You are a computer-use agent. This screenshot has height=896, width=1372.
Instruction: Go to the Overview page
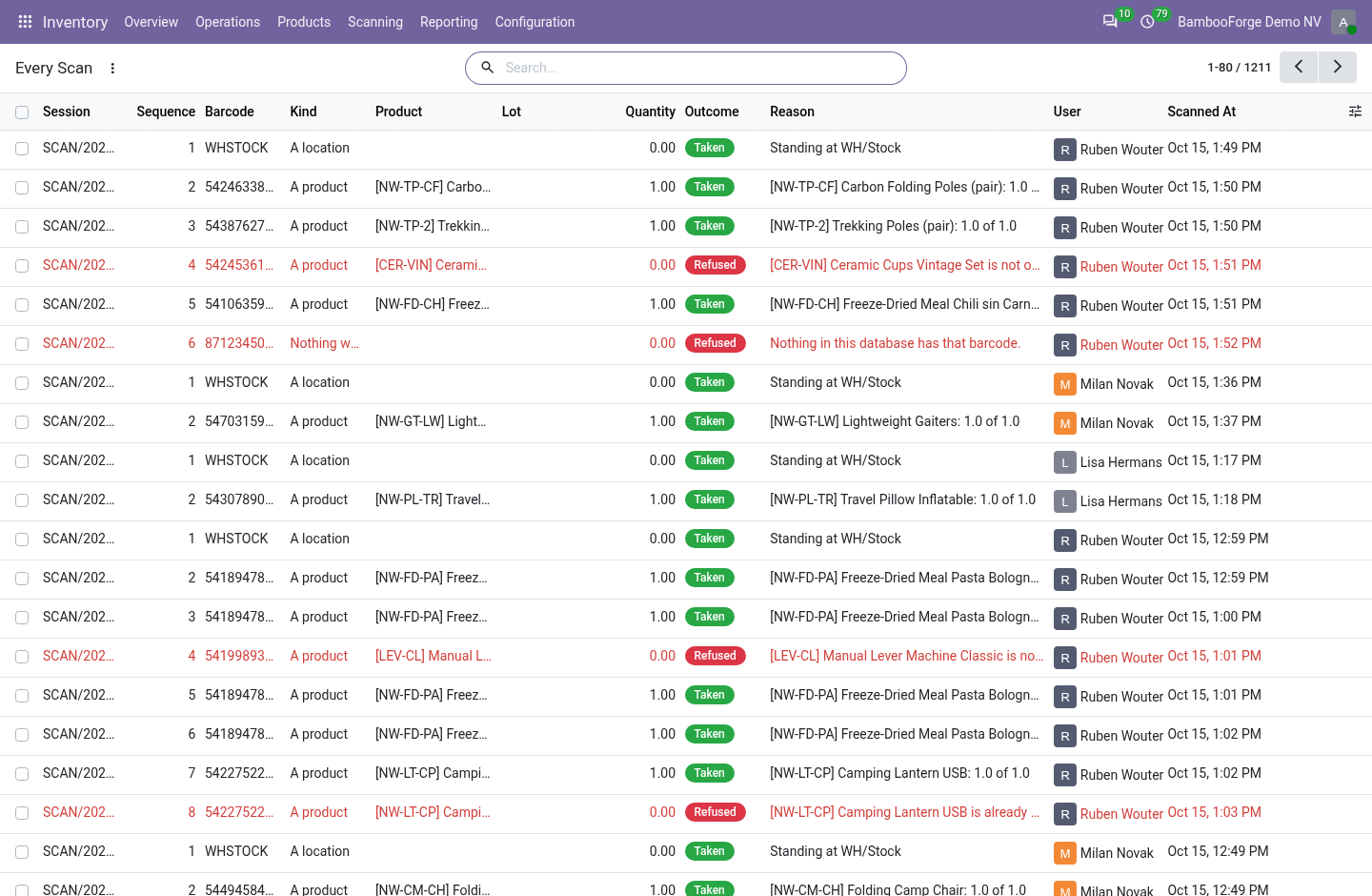coord(151,22)
